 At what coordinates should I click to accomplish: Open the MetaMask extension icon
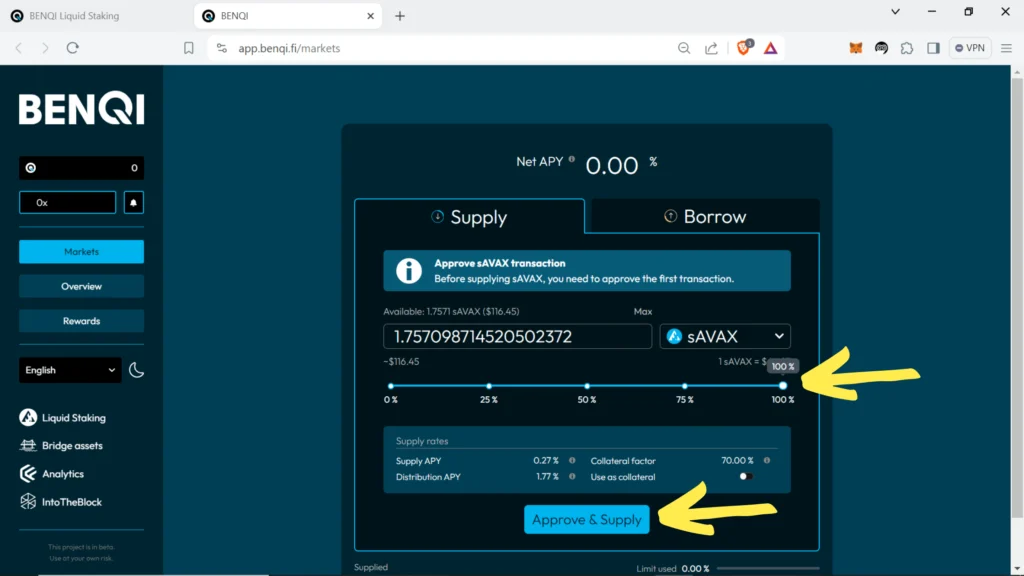(855, 47)
